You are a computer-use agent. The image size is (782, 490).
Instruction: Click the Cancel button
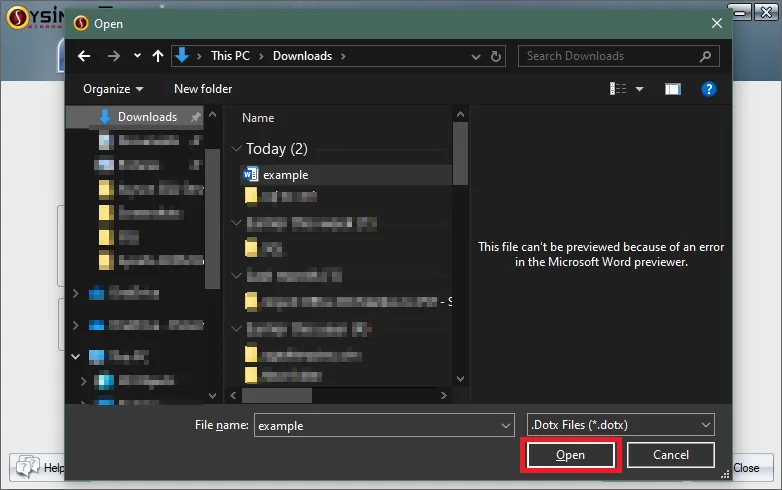[670, 455]
